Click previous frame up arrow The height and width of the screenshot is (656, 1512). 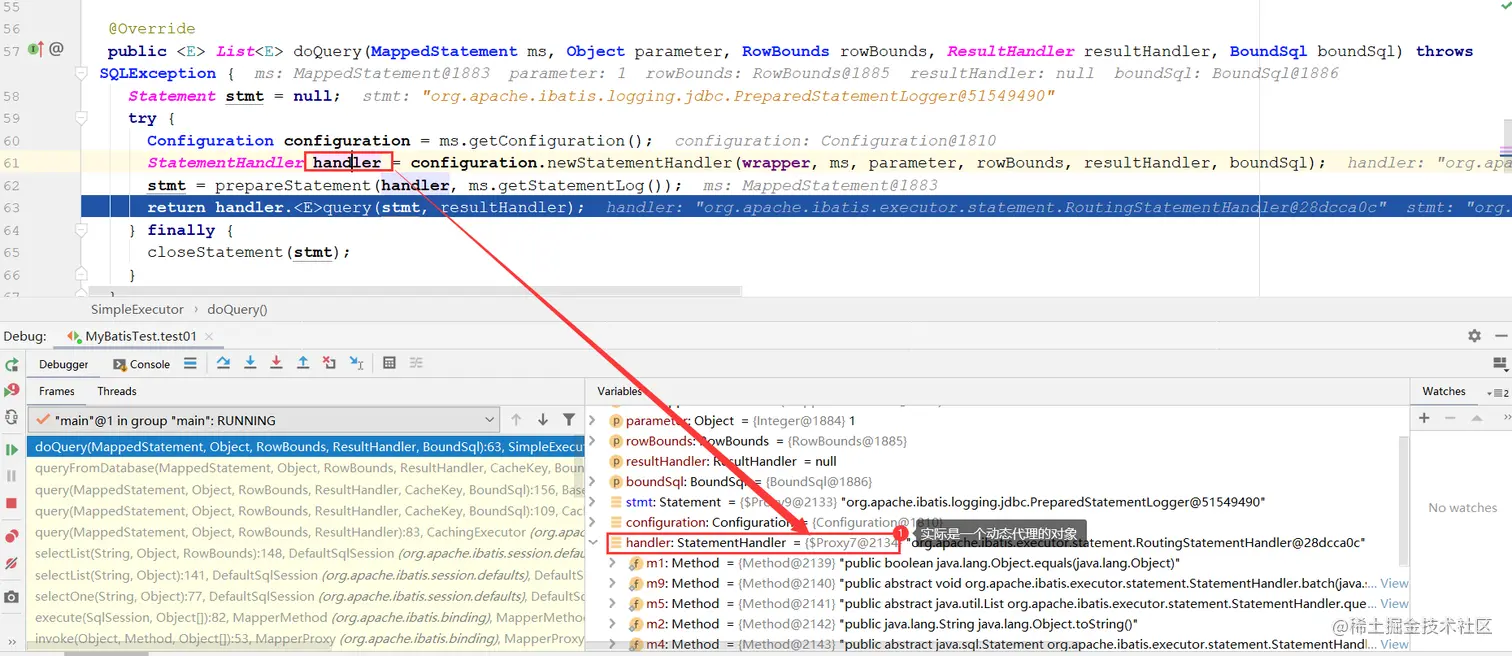516,420
